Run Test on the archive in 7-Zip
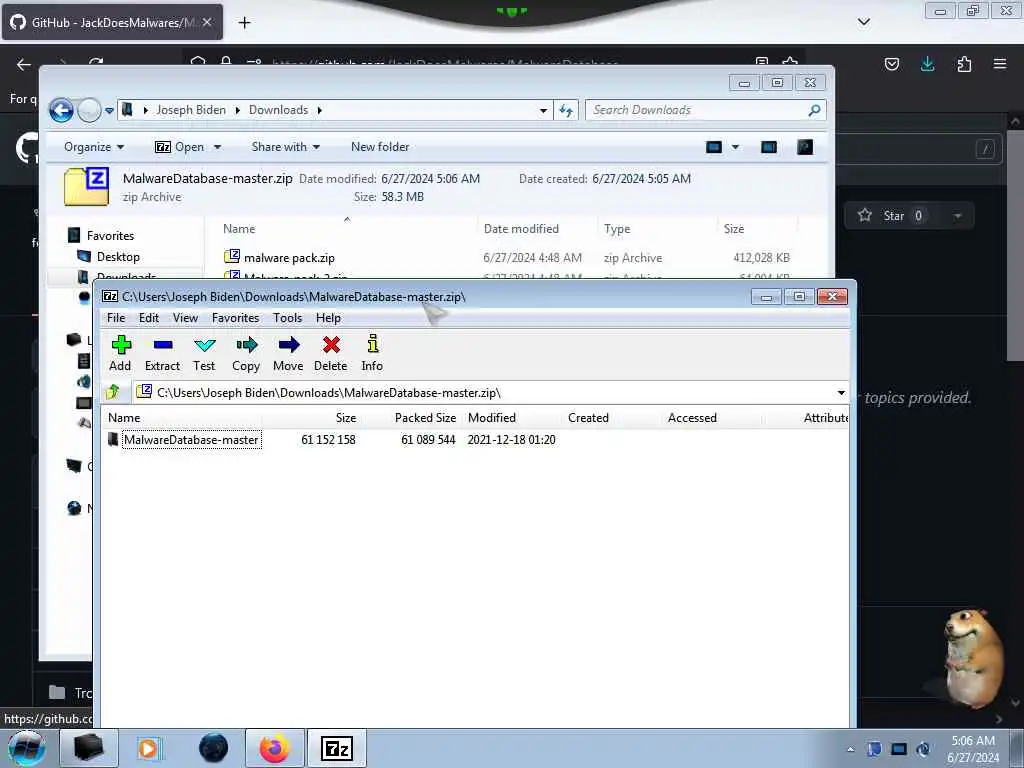 coord(204,353)
